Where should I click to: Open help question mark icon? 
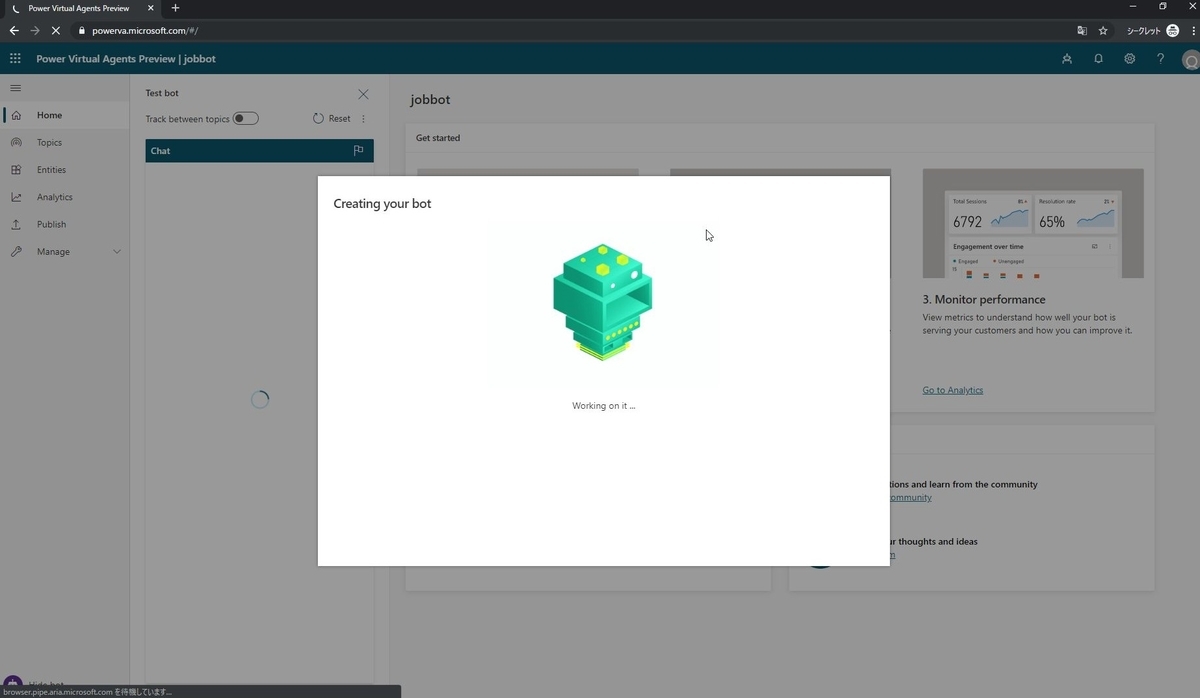pyautogui.click(x=1160, y=59)
